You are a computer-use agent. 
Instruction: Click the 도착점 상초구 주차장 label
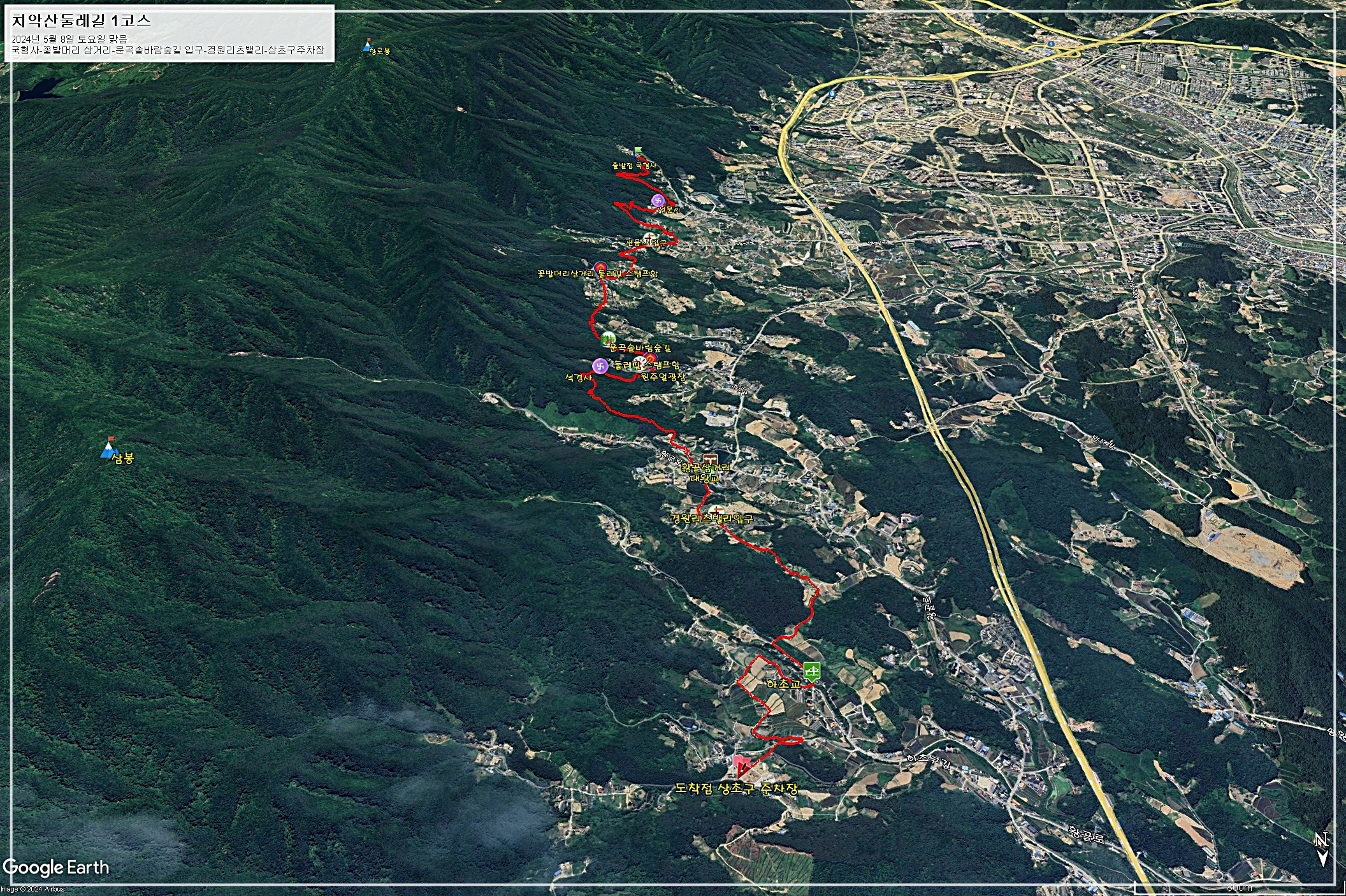736,788
